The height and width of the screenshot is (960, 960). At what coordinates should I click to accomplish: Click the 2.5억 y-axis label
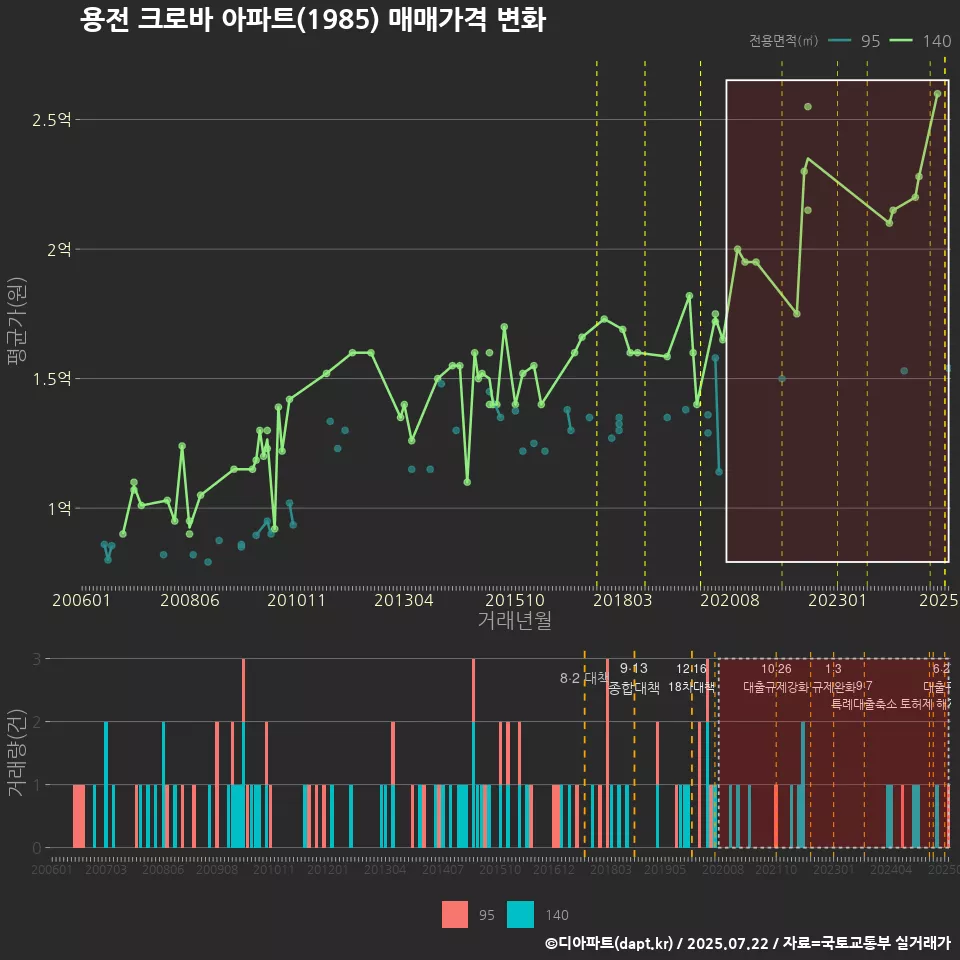click(x=52, y=120)
